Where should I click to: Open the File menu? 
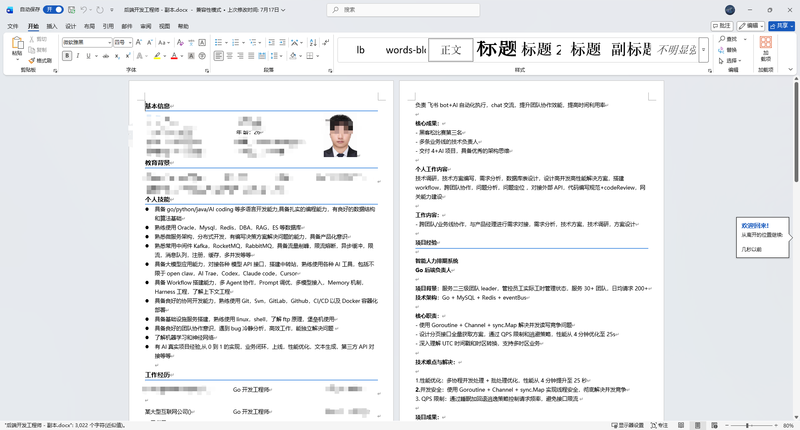pos(13,26)
